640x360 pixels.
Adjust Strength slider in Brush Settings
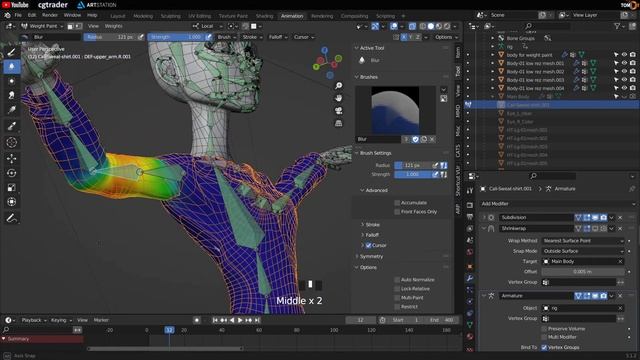pos(412,174)
